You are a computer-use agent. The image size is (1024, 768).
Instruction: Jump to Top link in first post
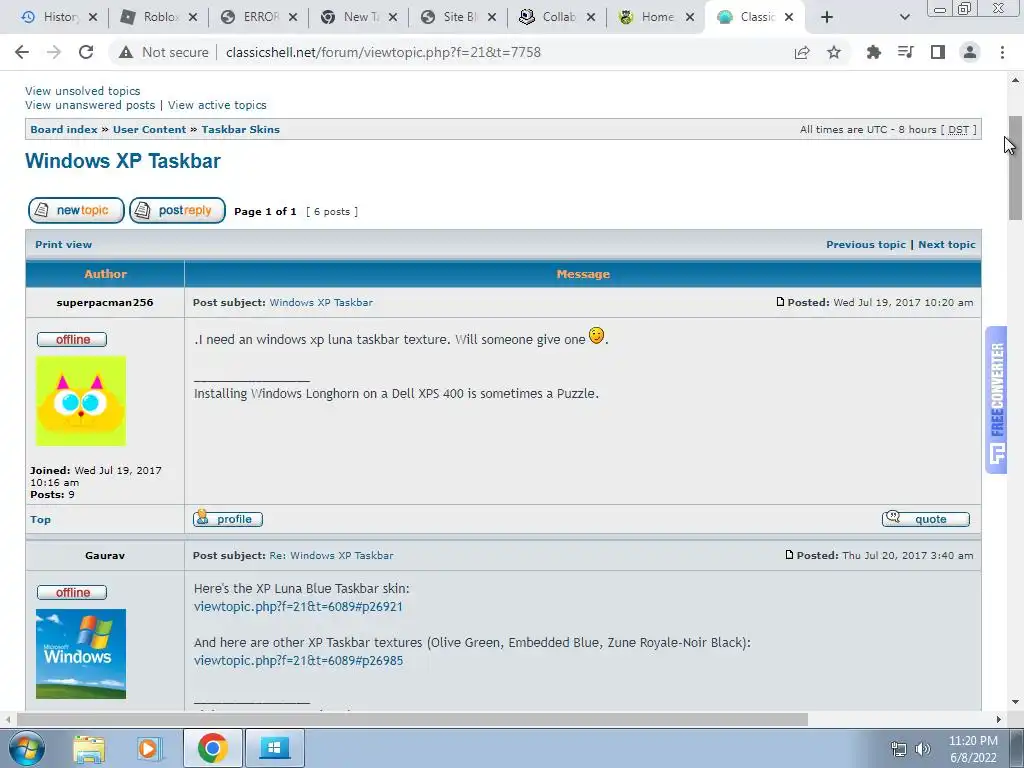pos(40,520)
